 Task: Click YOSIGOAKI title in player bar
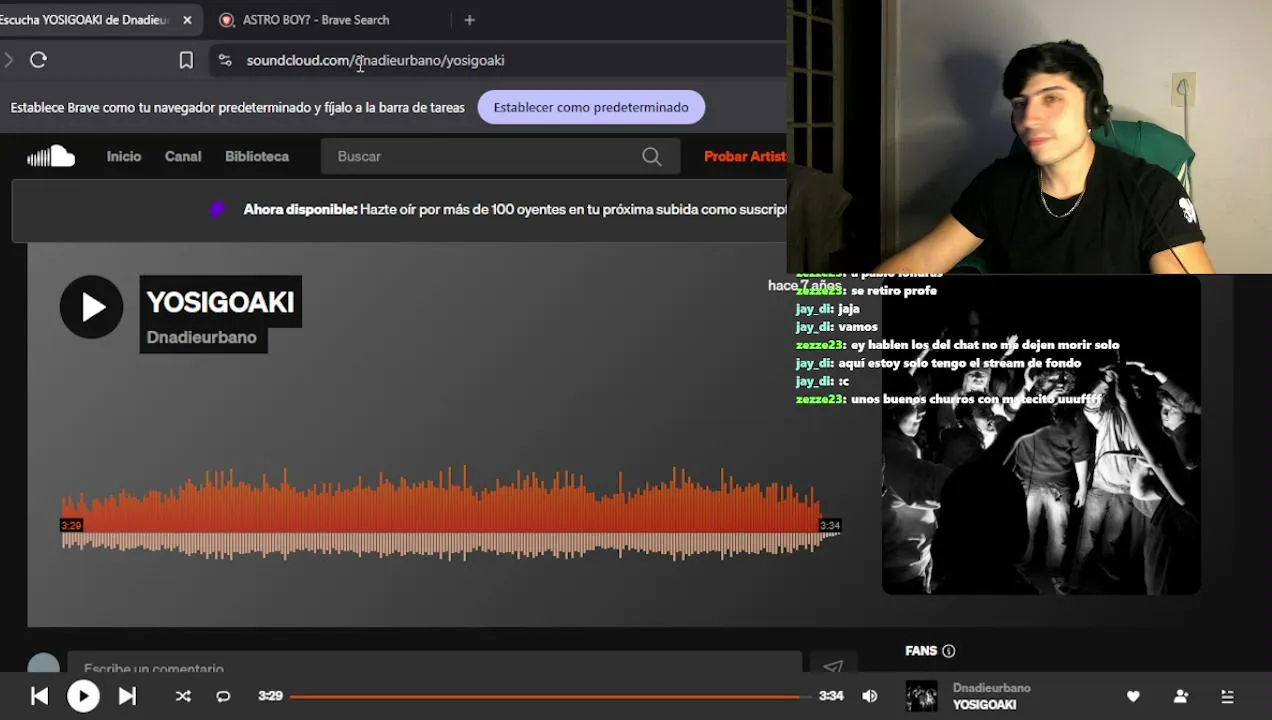pos(984,705)
